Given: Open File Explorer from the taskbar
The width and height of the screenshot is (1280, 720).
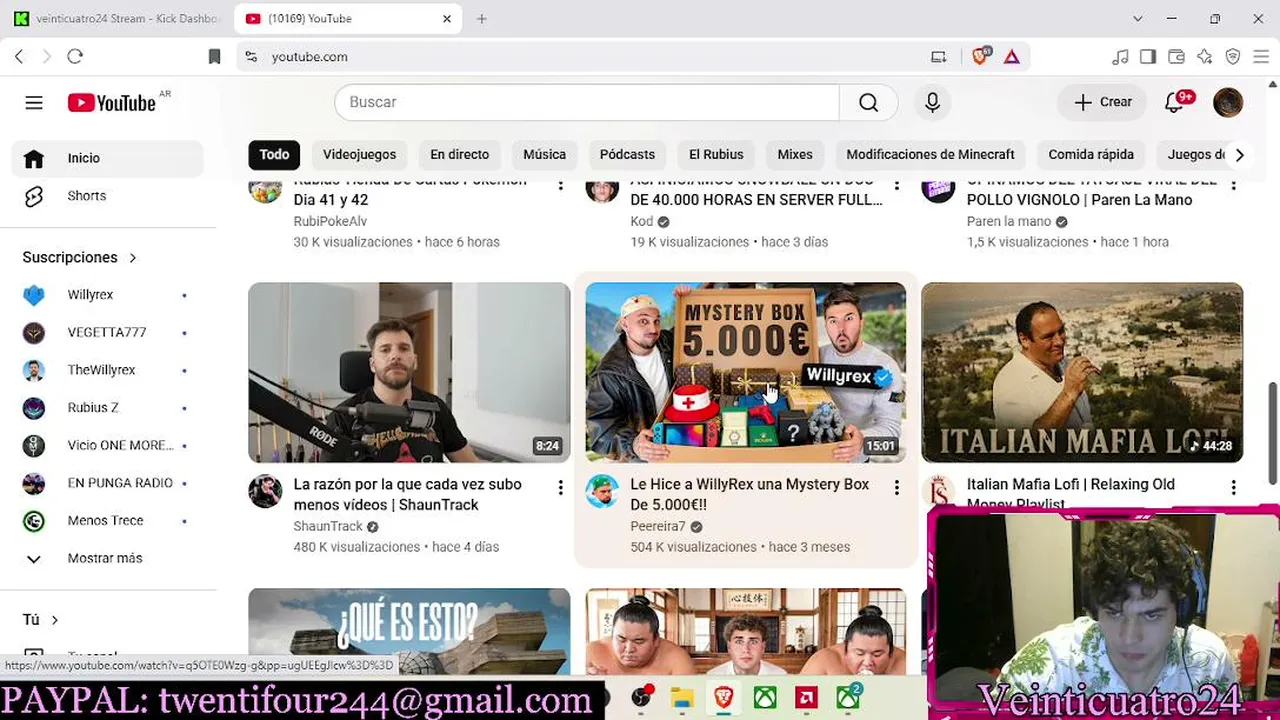Looking at the screenshot, I should click(x=682, y=697).
